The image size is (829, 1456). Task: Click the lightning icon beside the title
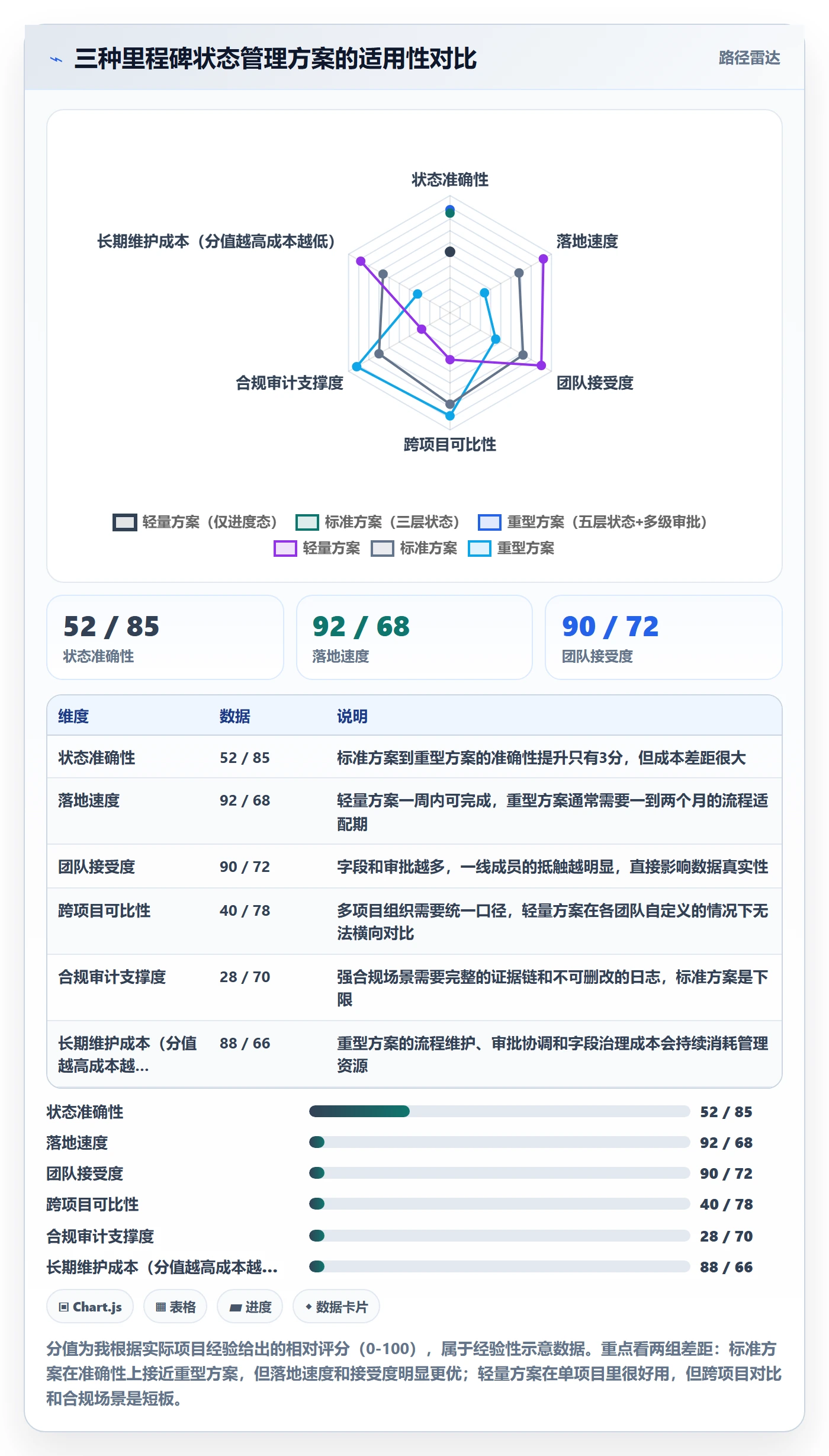click(56, 59)
